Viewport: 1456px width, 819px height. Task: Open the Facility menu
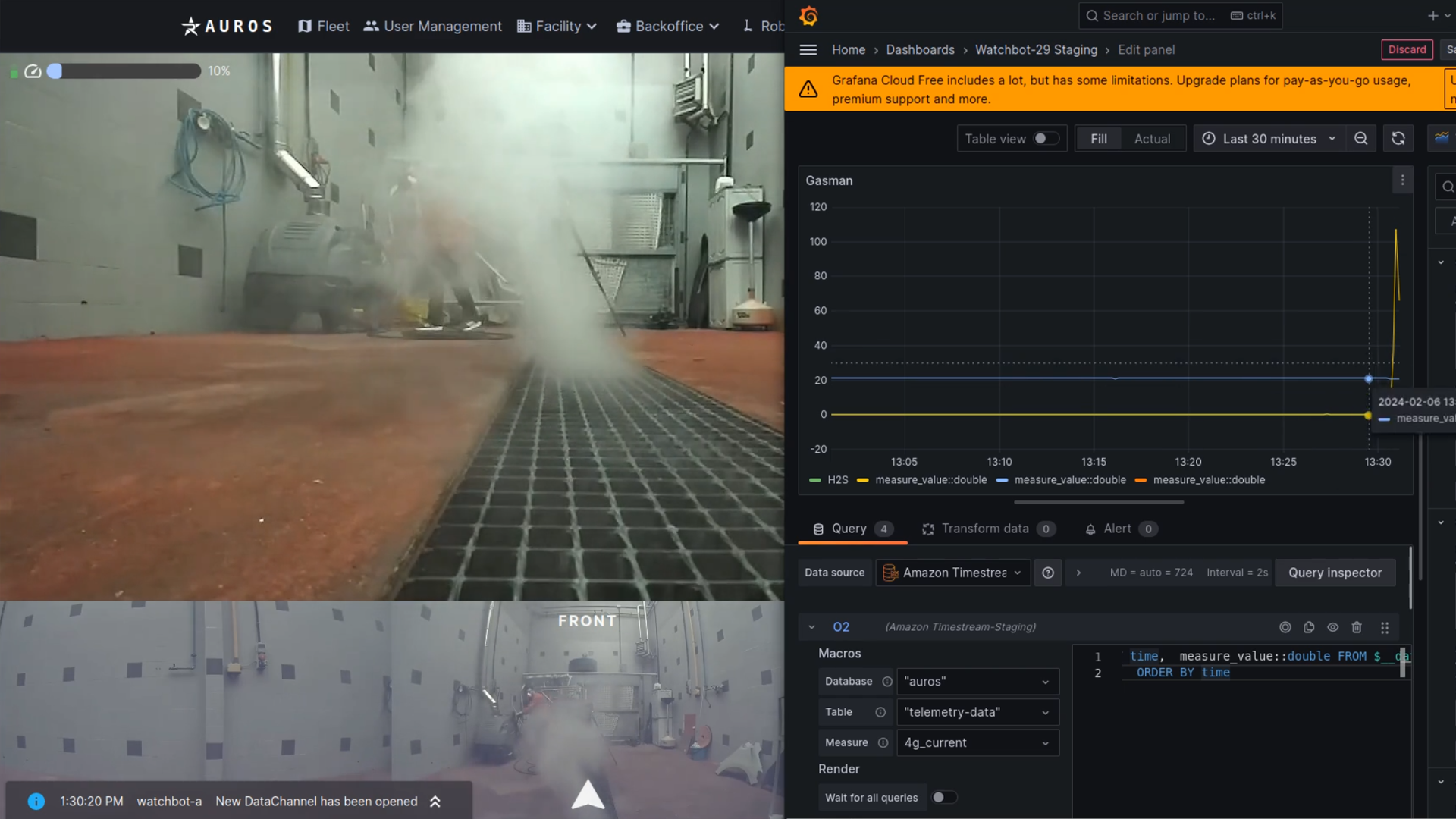(x=557, y=27)
